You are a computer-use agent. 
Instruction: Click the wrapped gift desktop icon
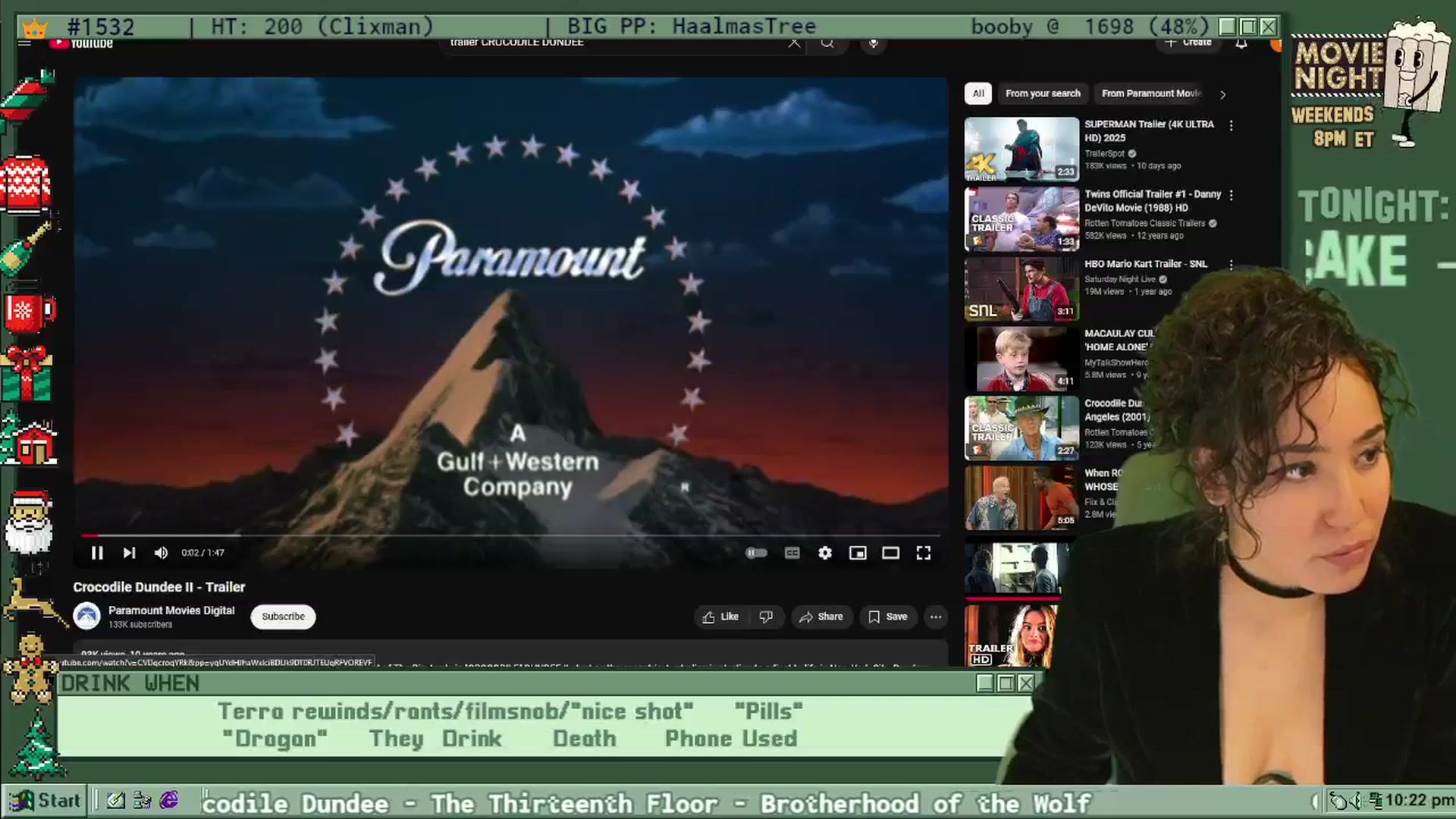[x=26, y=374]
